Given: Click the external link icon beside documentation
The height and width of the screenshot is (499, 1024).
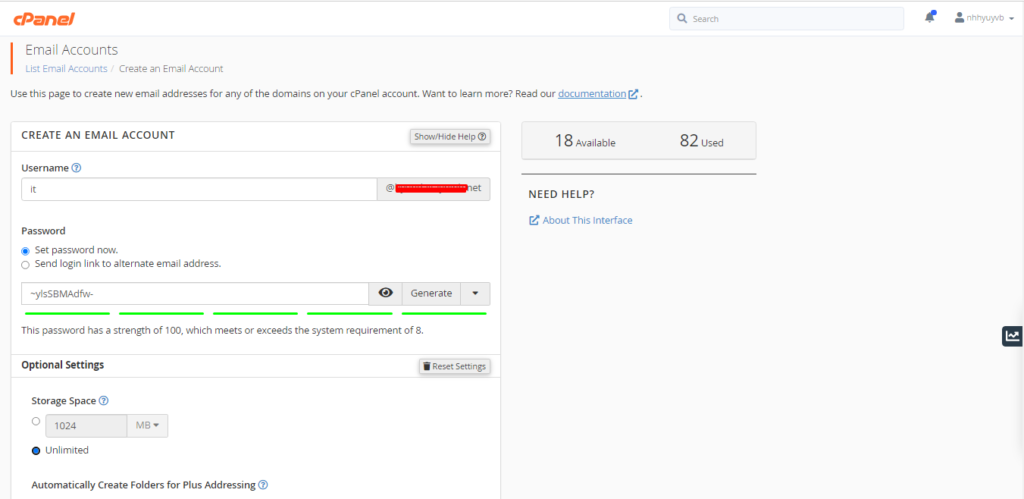Looking at the screenshot, I should point(633,94).
